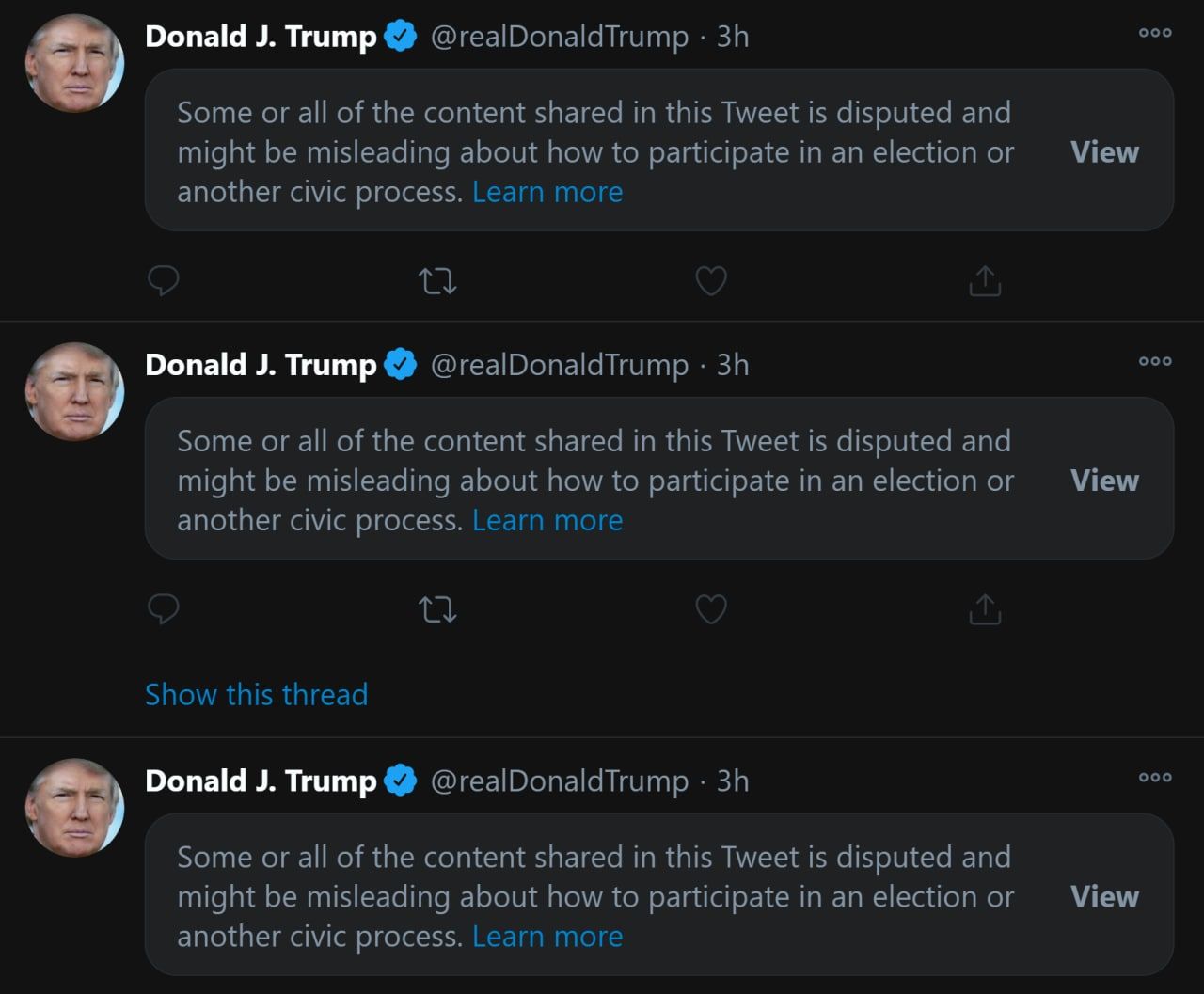Open more options on first tweet
The height and width of the screenshot is (994, 1204).
1154,33
